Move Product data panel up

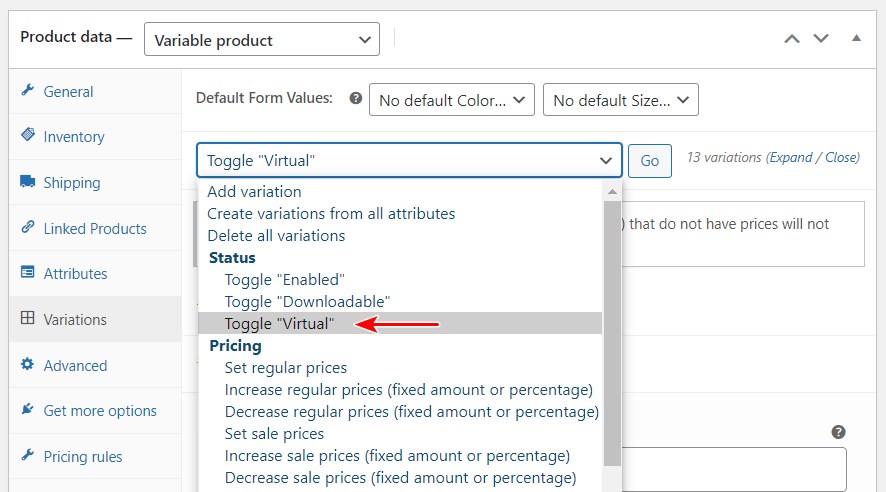pyautogui.click(x=792, y=39)
